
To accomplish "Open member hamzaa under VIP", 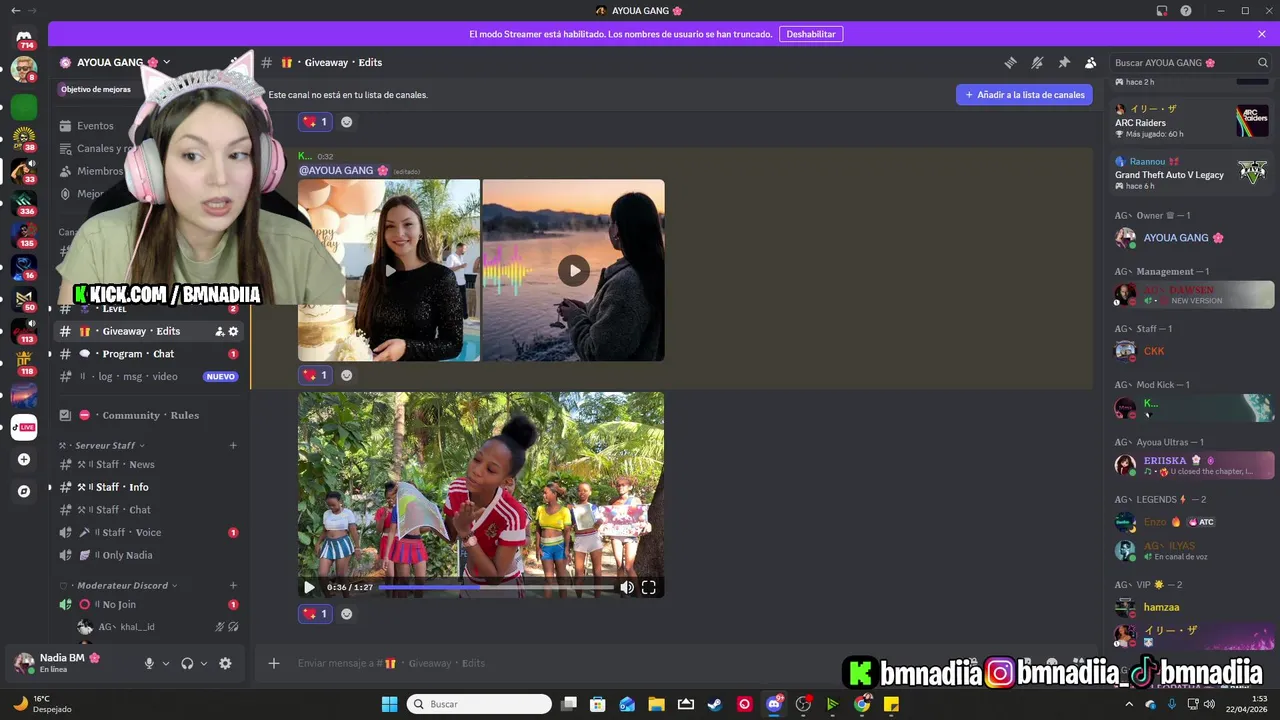I will [x=1192, y=607].
